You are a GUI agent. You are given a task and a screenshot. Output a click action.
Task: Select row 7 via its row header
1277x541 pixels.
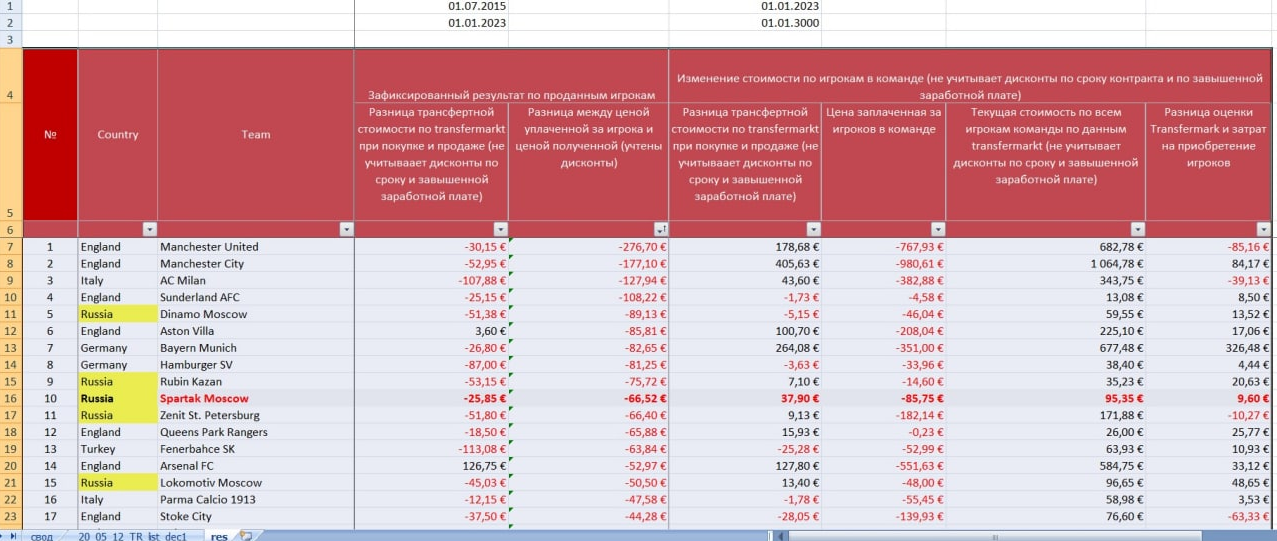pos(10,247)
